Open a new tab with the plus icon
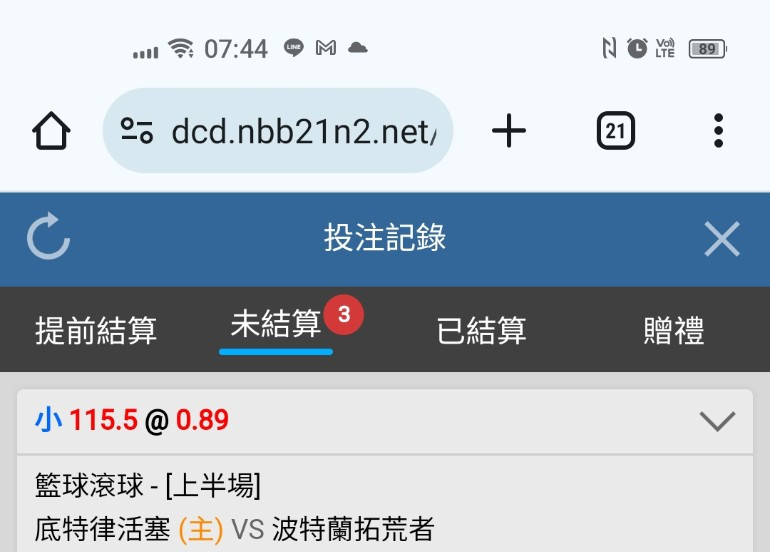 [x=509, y=131]
